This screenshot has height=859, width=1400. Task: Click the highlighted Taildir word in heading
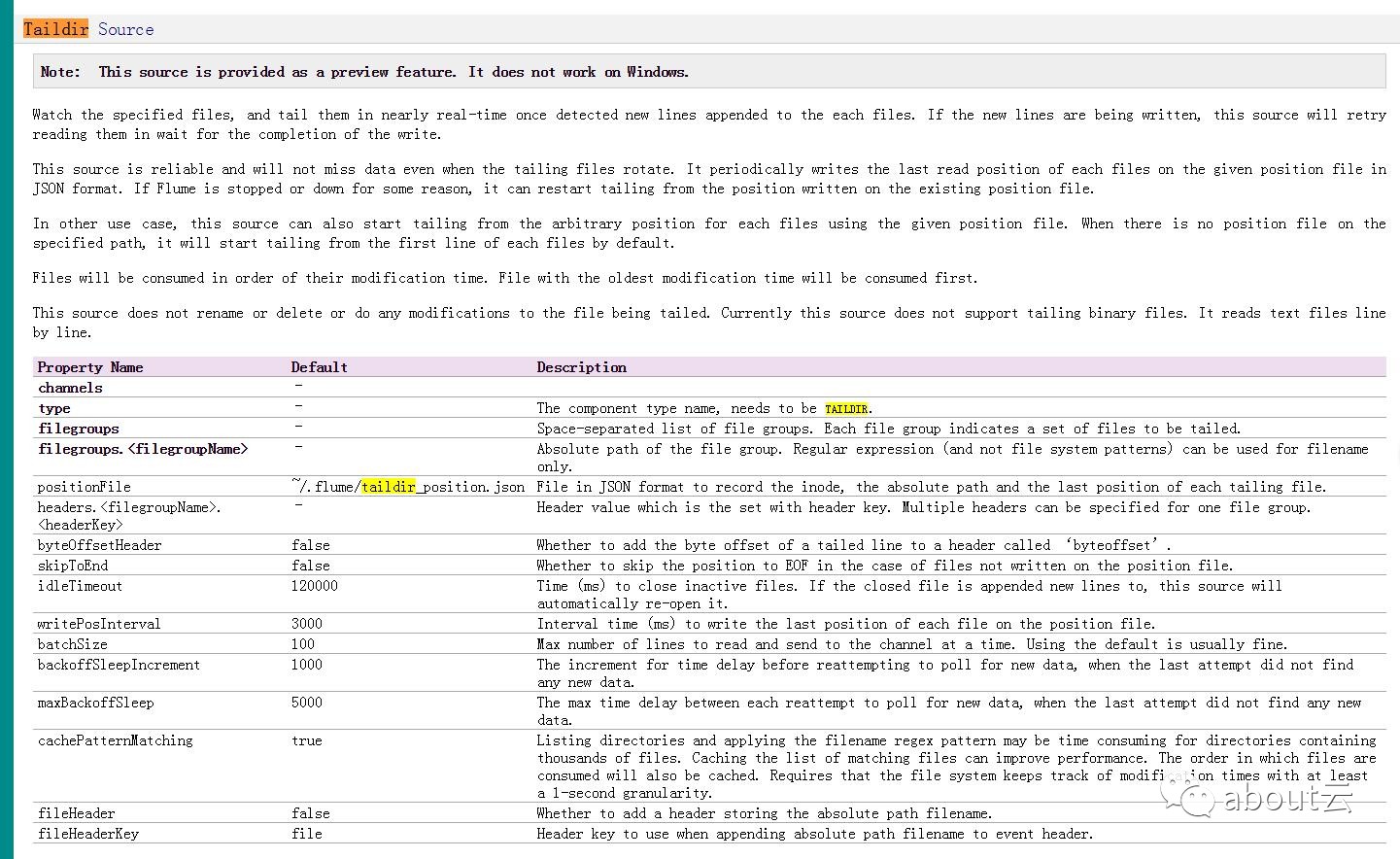pos(56,29)
